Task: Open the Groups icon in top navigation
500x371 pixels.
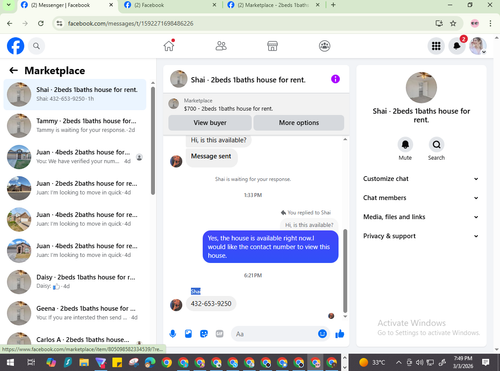Action: [x=324, y=46]
